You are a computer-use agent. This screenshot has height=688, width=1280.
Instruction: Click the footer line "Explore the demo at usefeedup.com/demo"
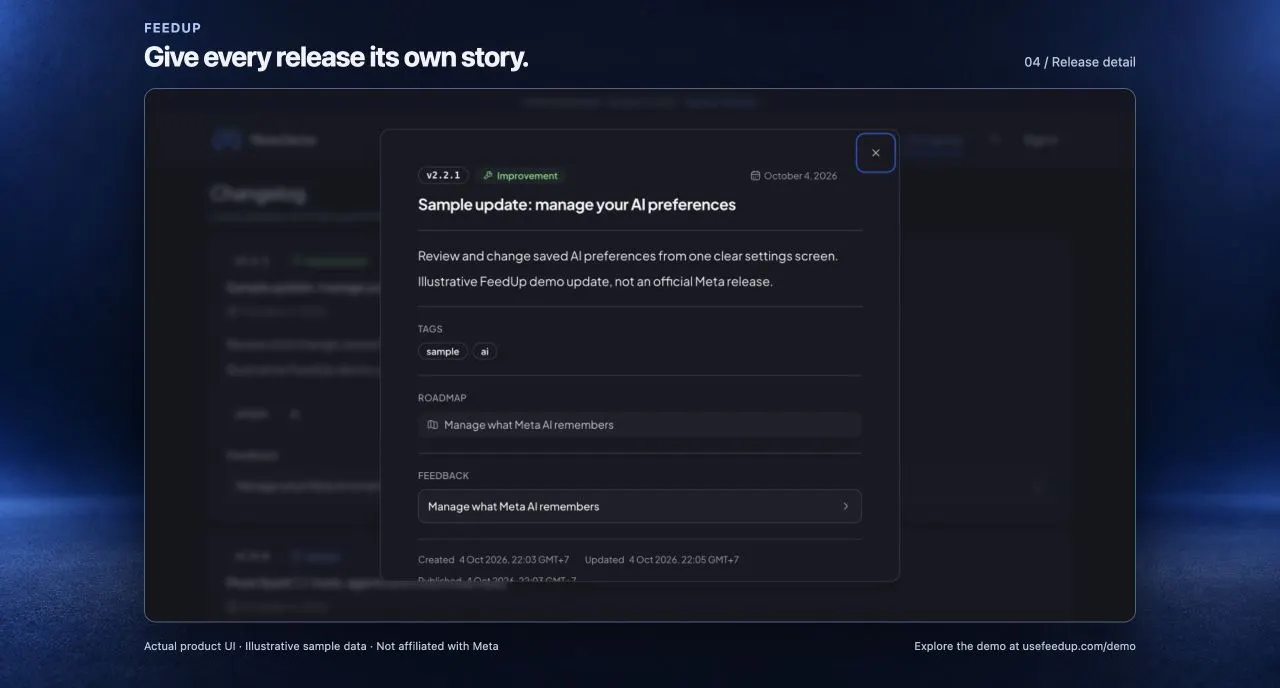coord(1025,646)
